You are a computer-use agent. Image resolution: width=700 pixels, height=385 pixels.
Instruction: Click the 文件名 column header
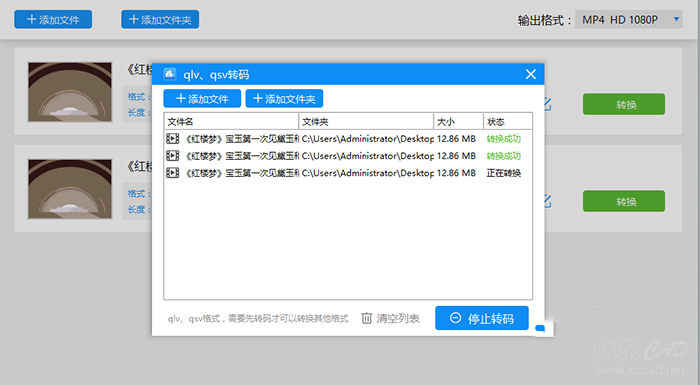[x=231, y=121]
